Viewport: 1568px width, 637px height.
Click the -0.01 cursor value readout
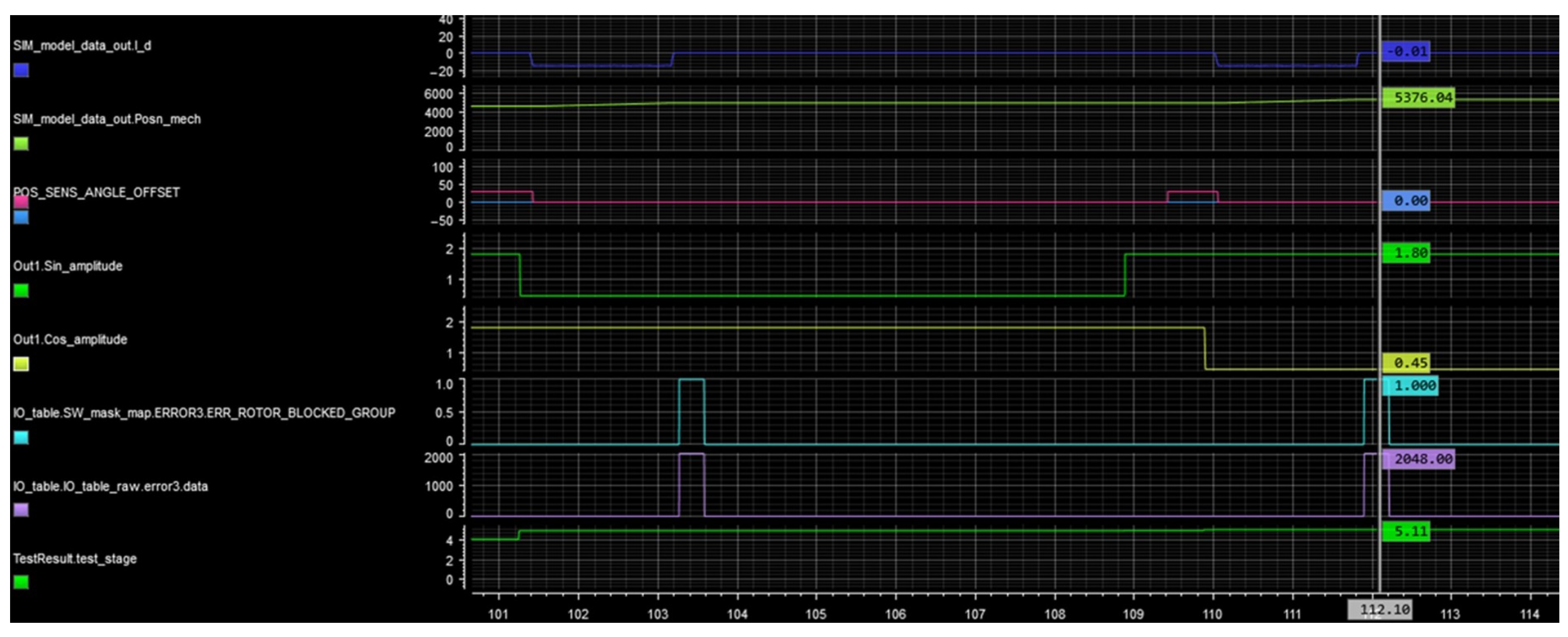coord(1406,51)
